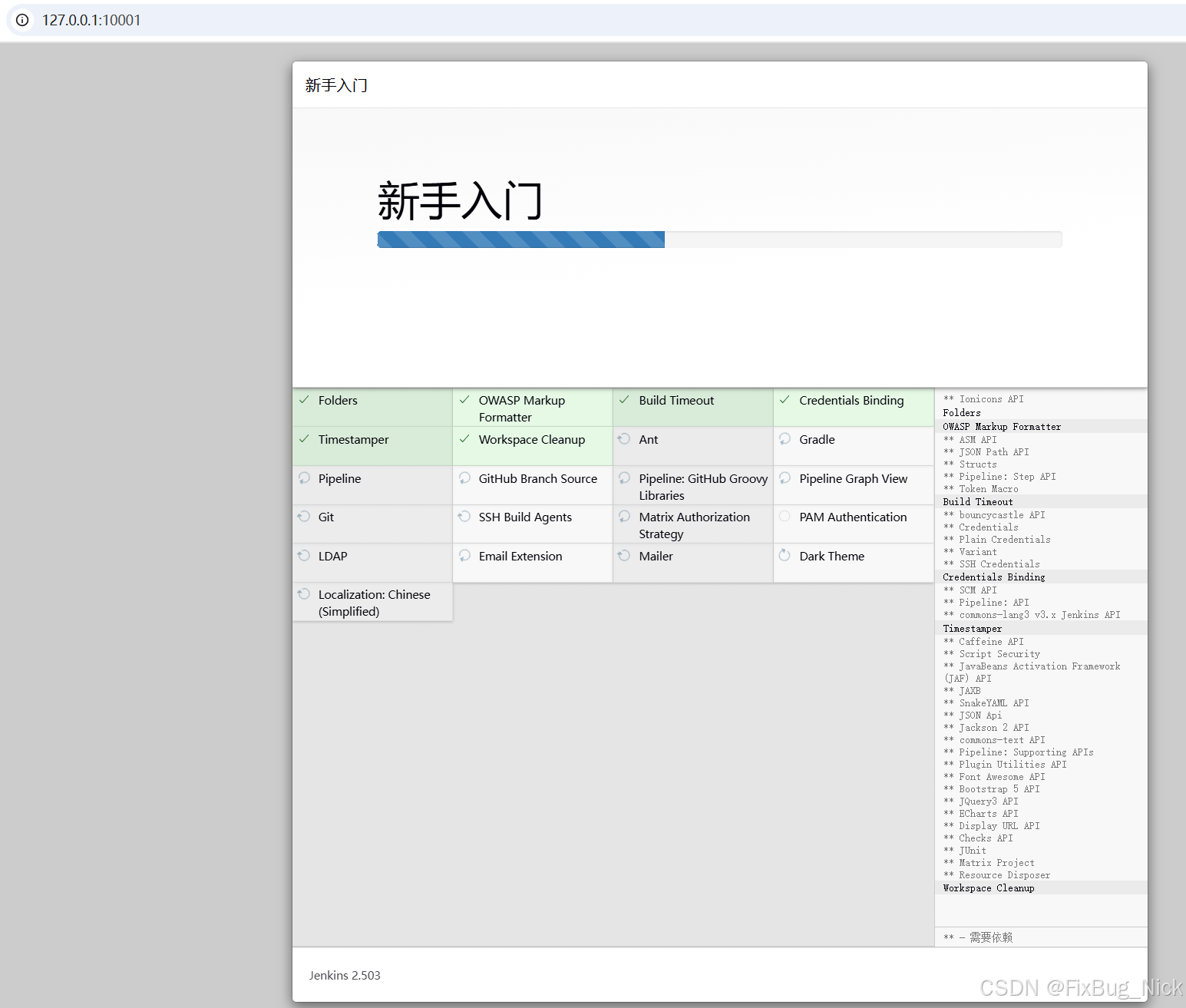Click the GitHub Branch Source plugin label
This screenshot has width=1186, height=1008.
tap(538, 478)
